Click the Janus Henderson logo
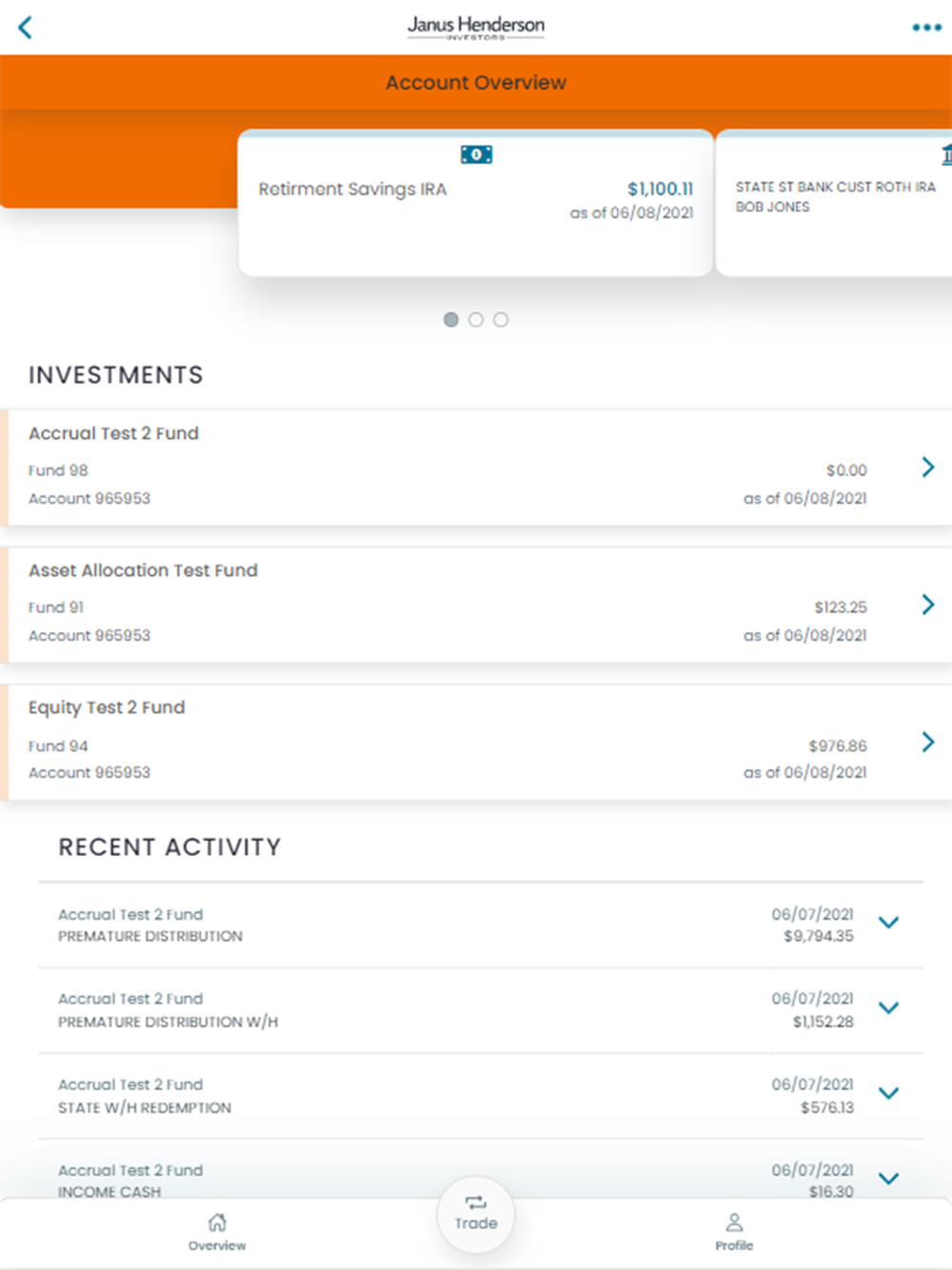This screenshot has height=1270, width=952. pyautogui.click(x=476, y=27)
